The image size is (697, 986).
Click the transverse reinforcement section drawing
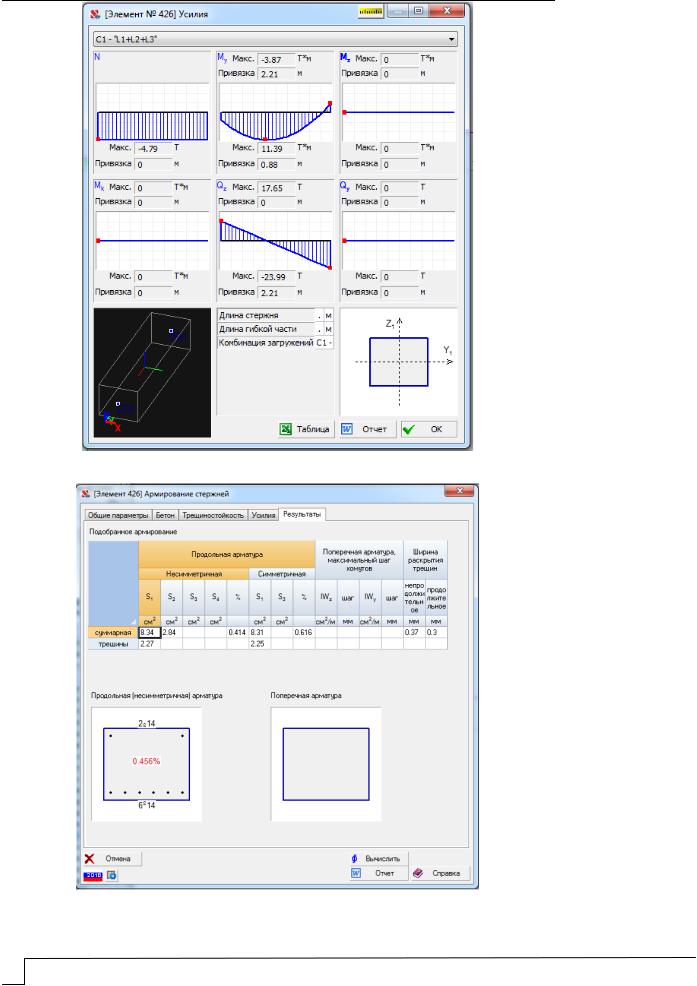[326, 764]
